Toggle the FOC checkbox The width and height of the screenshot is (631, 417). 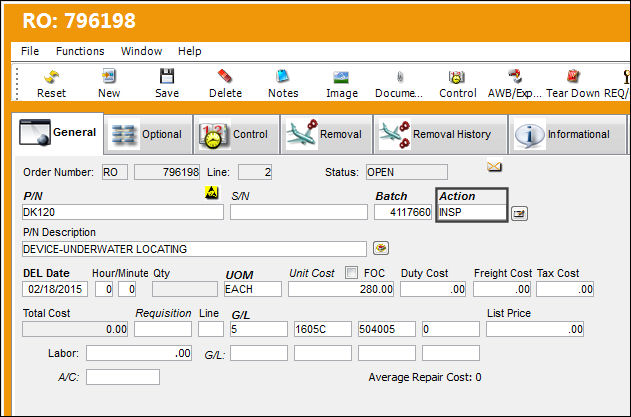pos(351,273)
